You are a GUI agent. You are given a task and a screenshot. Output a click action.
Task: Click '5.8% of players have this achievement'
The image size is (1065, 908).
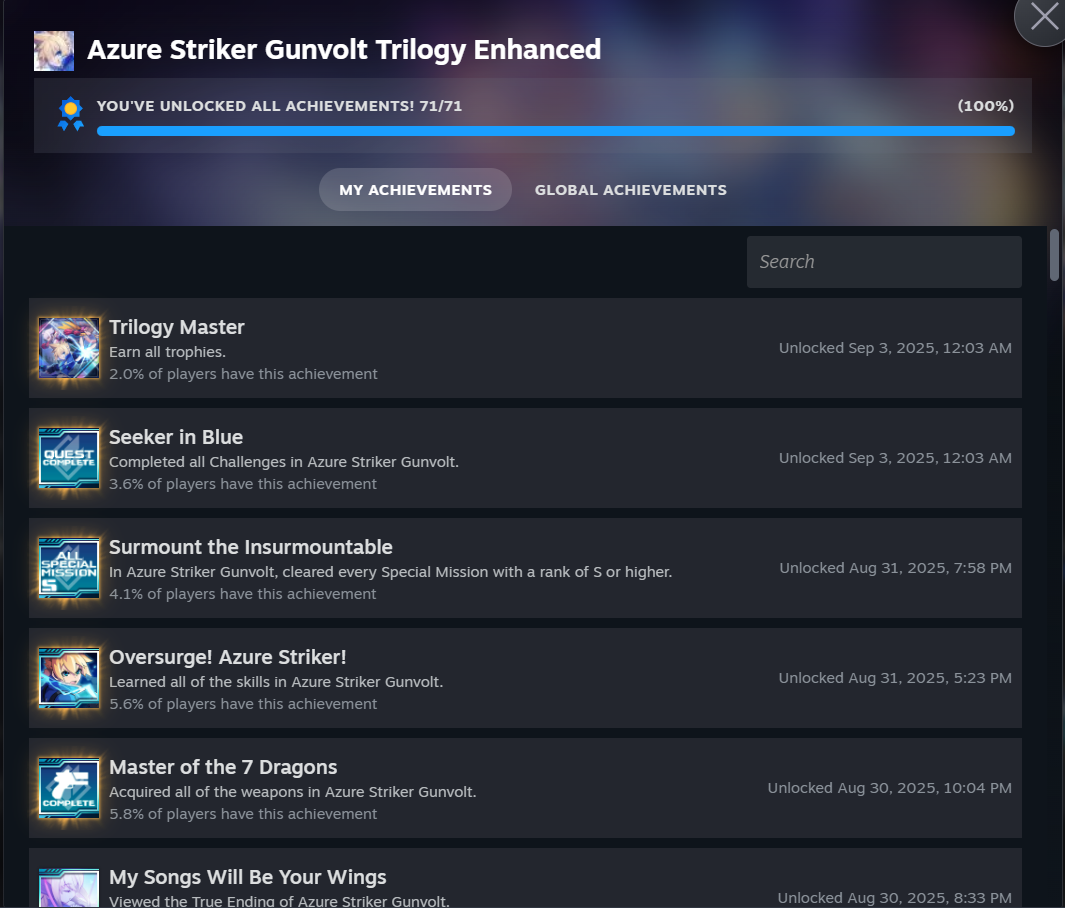click(x=243, y=814)
